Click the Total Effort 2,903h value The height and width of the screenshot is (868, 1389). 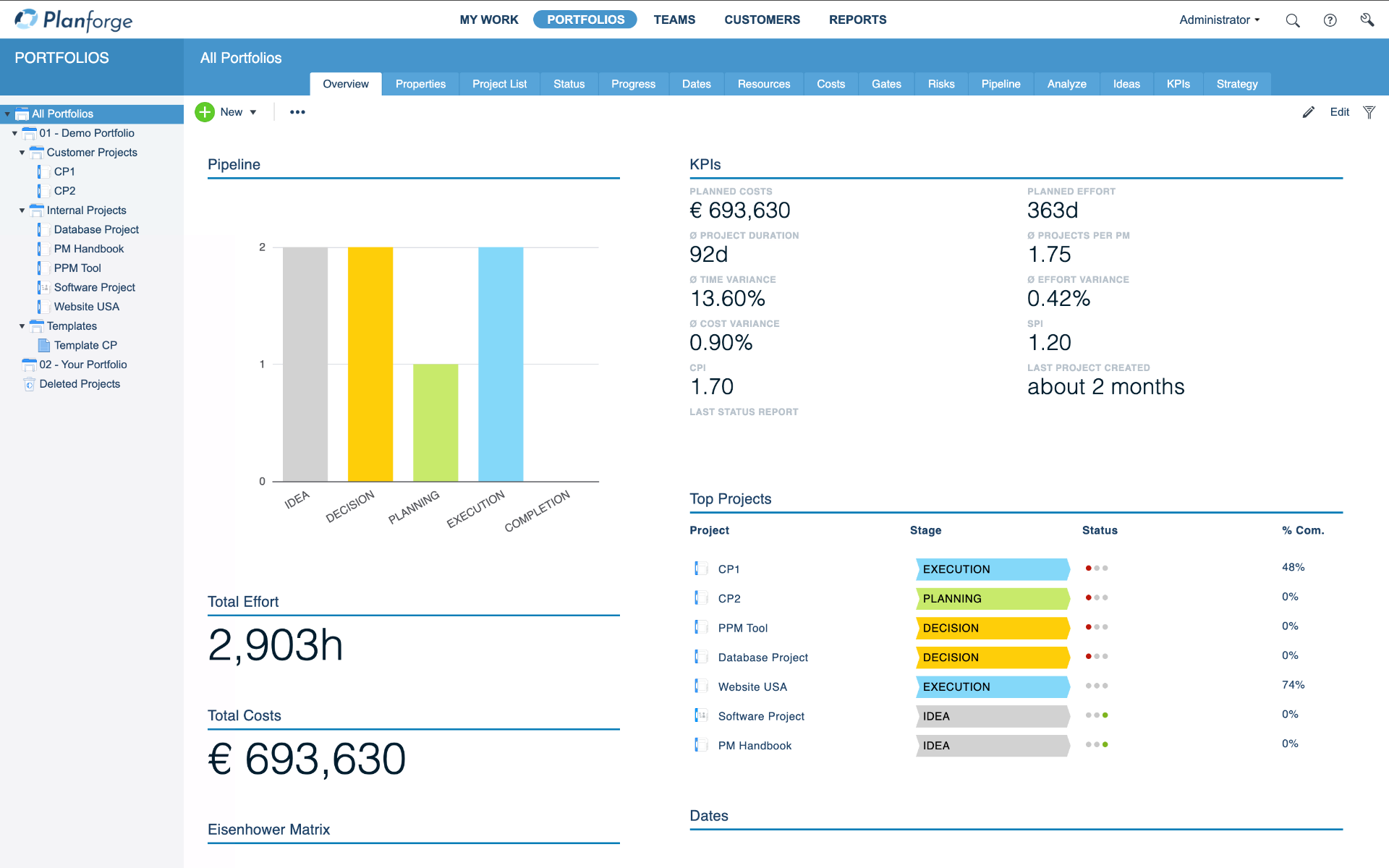click(275, 645)
